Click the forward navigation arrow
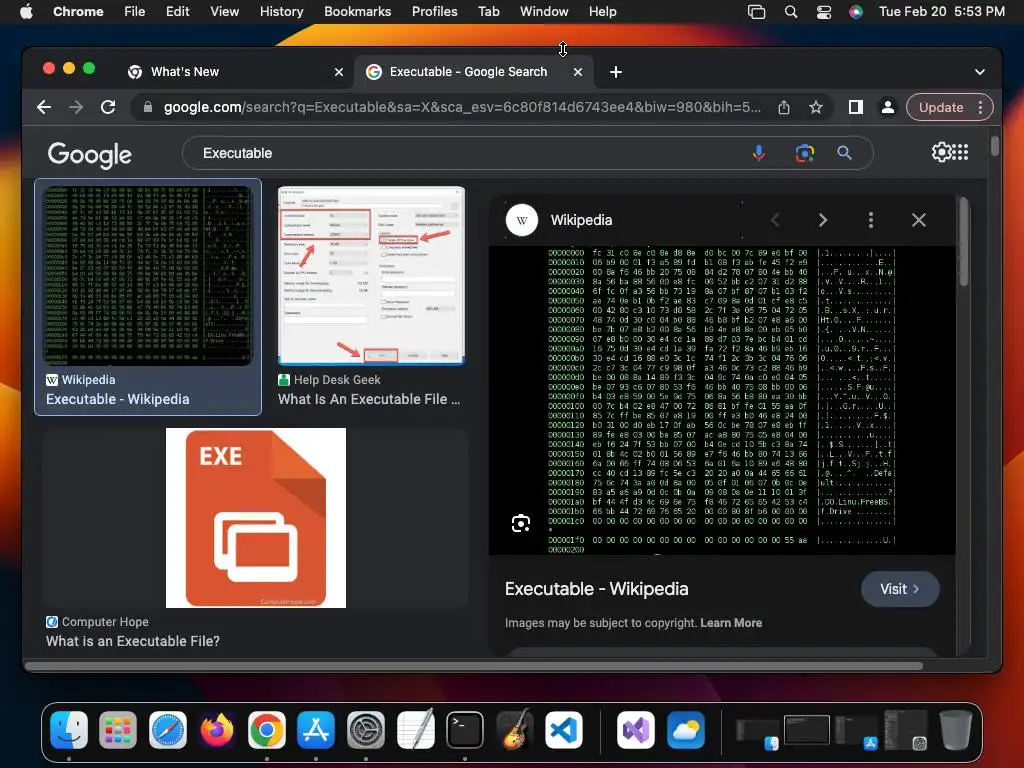 click(76, 107)
